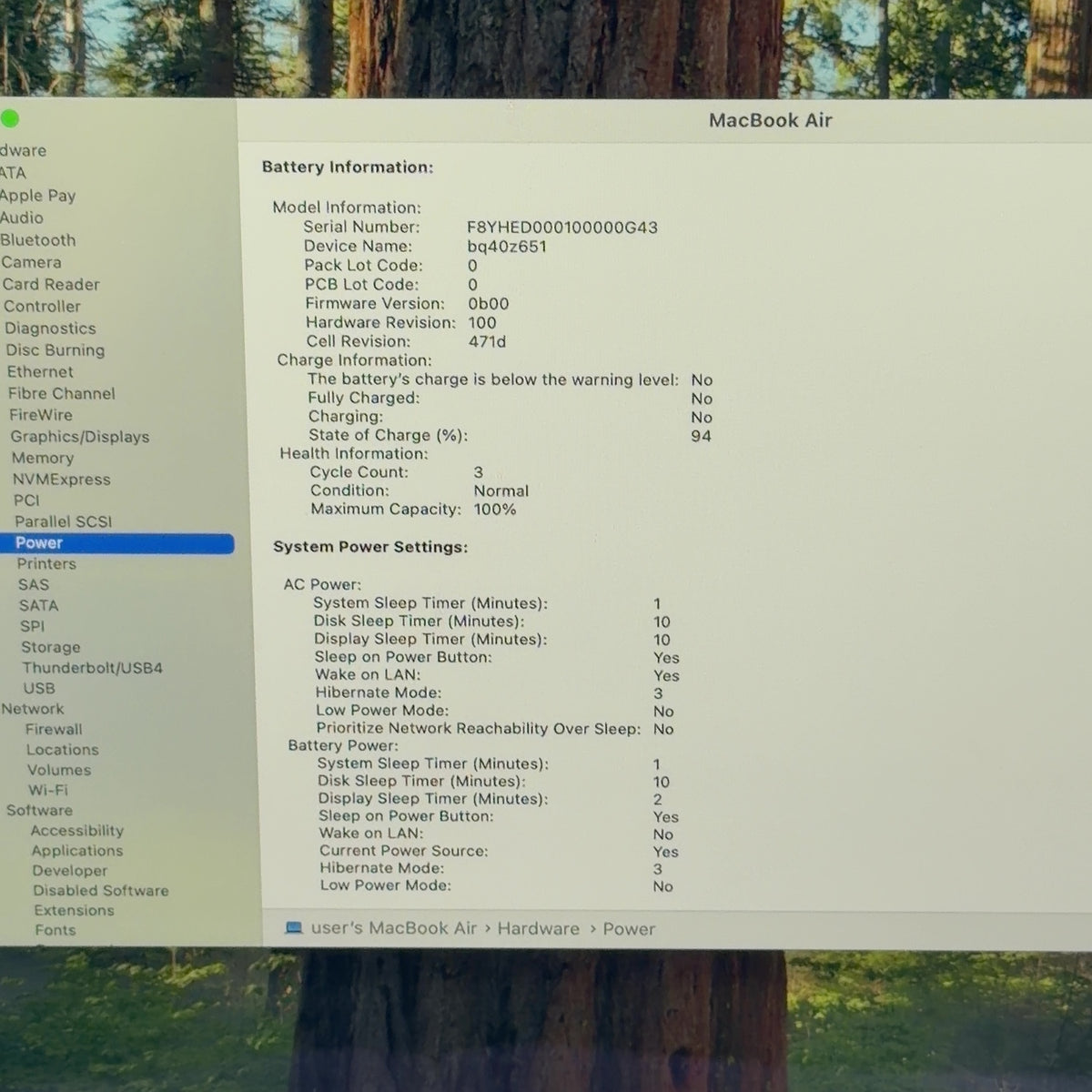Select Controller in the sidebar

[42, 307]
